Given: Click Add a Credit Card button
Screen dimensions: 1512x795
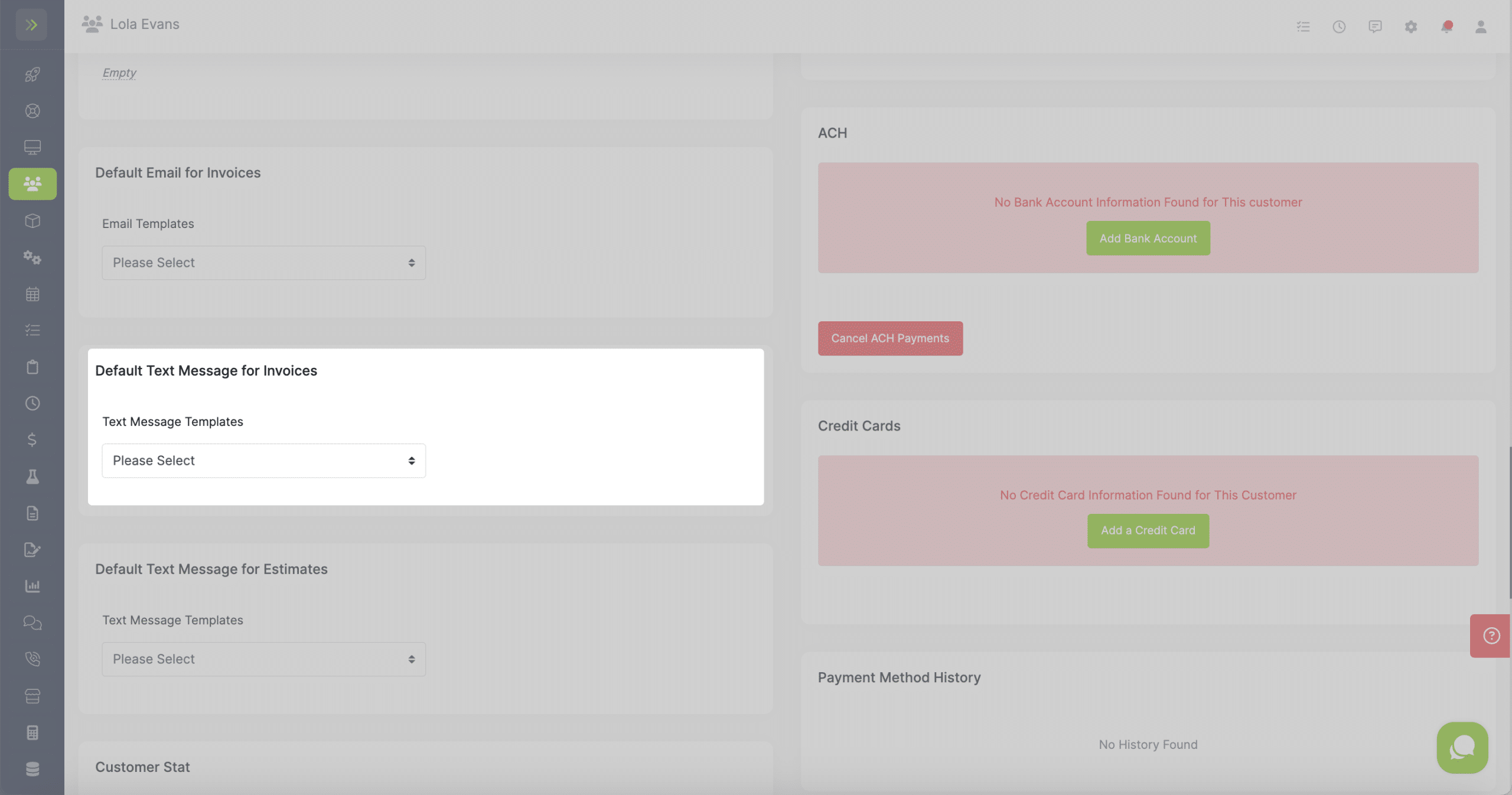Looking at the screenshot, I should click(x=1148, y=530).
